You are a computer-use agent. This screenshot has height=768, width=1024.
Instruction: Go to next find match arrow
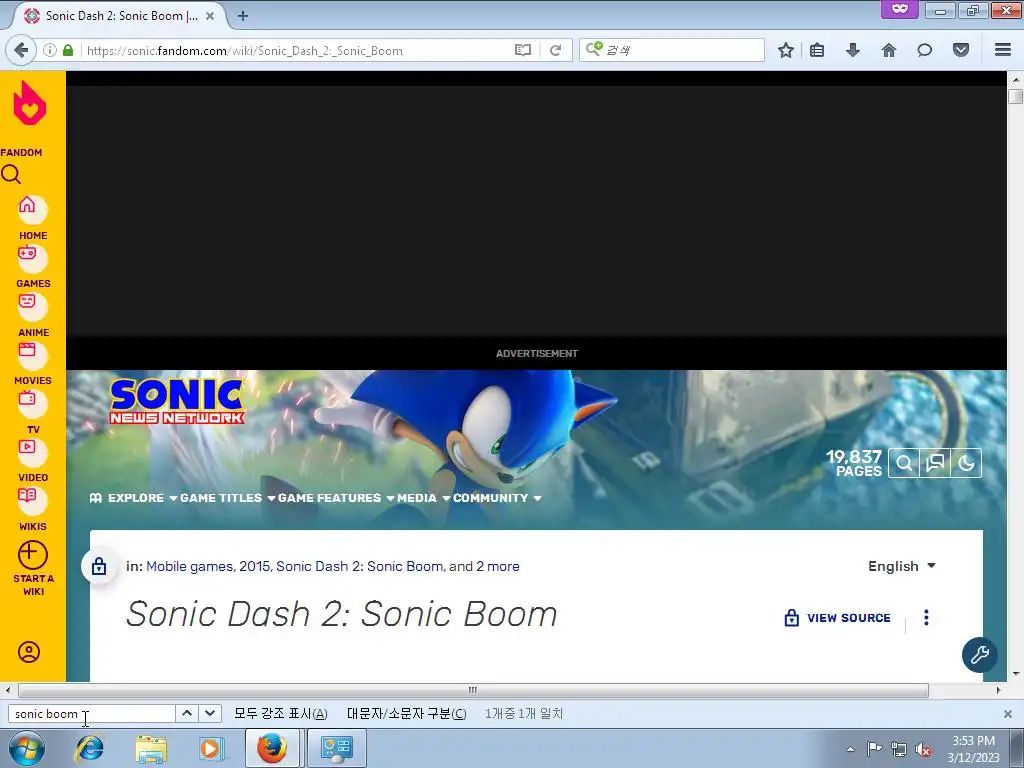(210, 713)
